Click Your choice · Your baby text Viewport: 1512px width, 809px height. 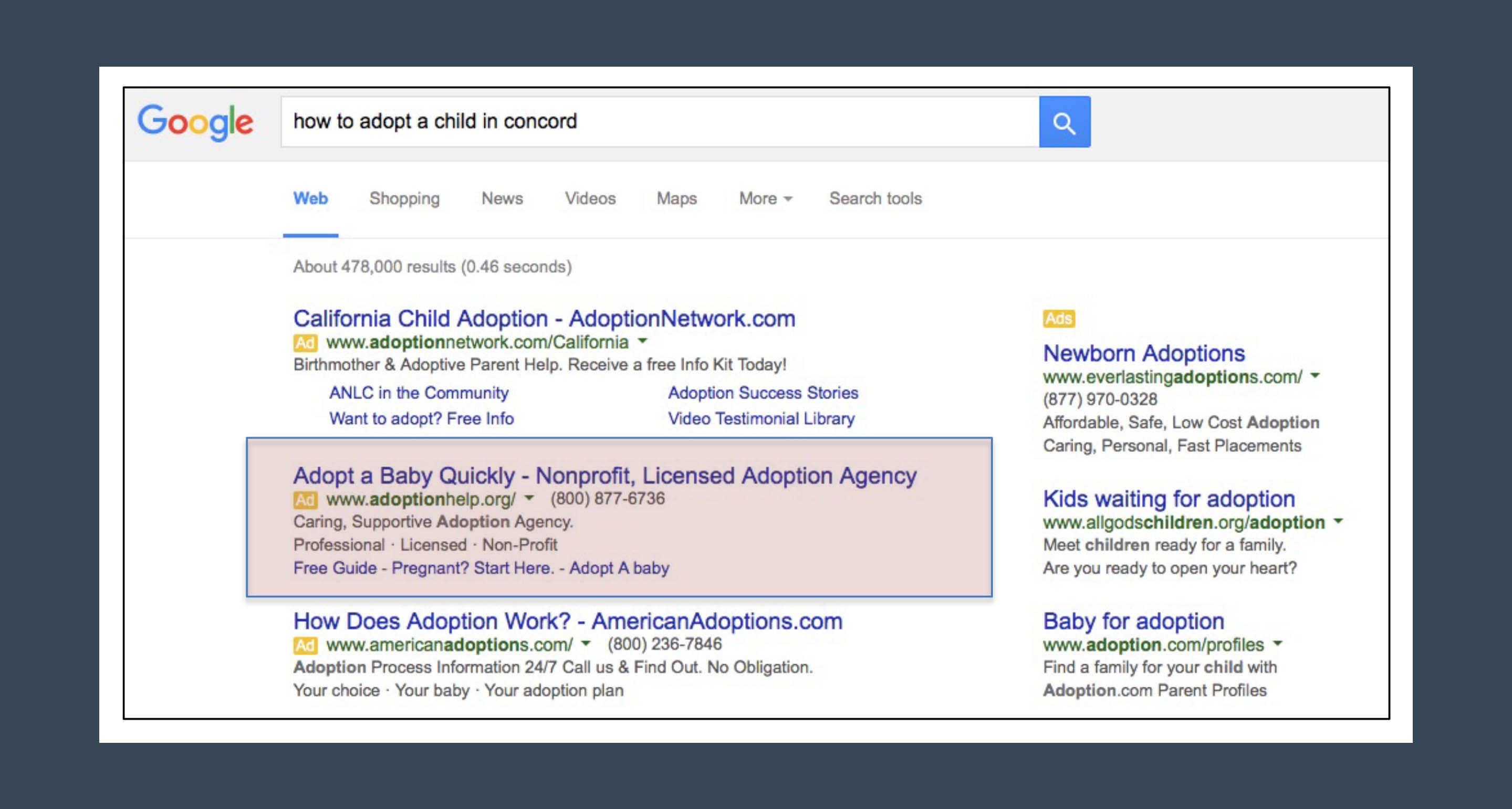click(x=458, y=690)
